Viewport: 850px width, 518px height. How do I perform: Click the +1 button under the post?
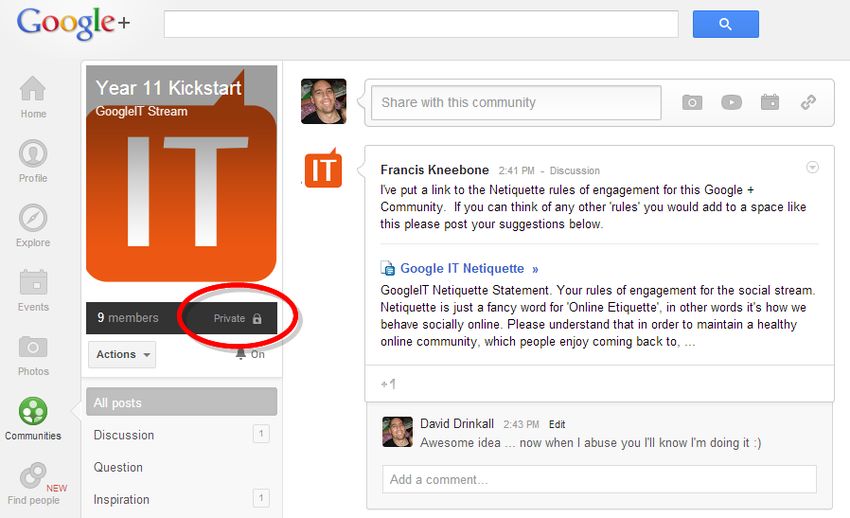pyautogui.click(x=388, y=384)
